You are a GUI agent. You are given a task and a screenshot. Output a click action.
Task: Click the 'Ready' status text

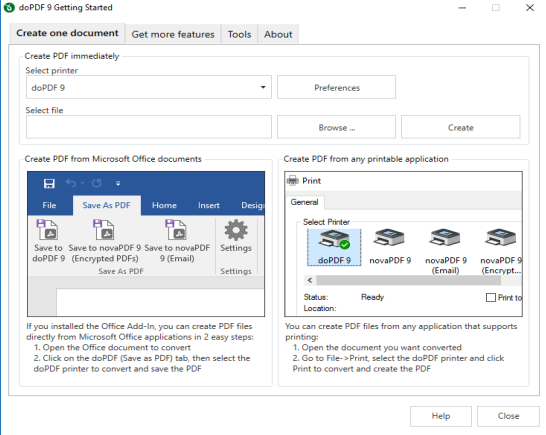tap(372, 297)
